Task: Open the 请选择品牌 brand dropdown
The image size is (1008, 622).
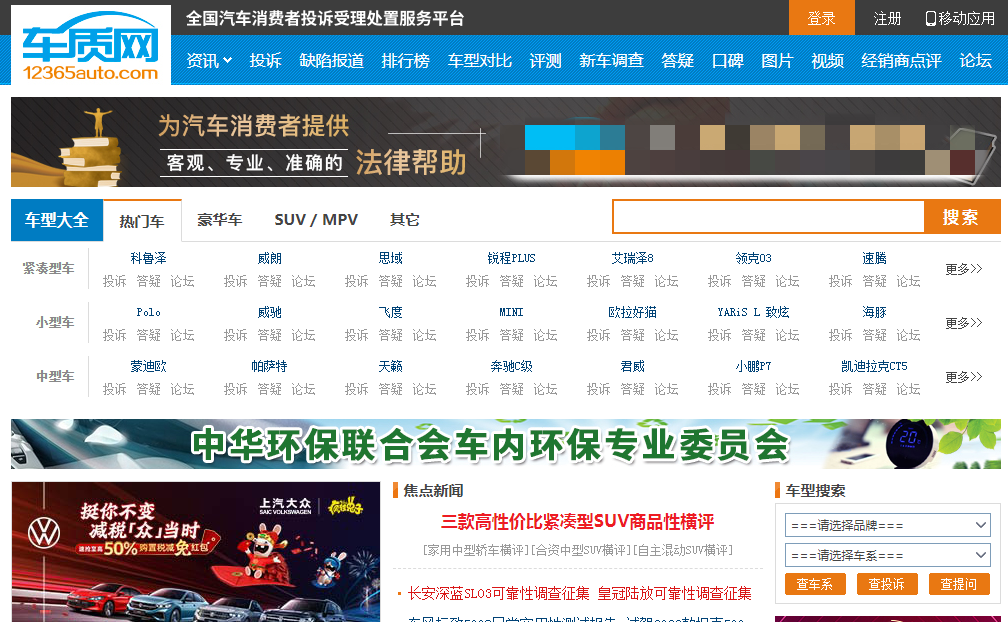Action: pos(887,525)
